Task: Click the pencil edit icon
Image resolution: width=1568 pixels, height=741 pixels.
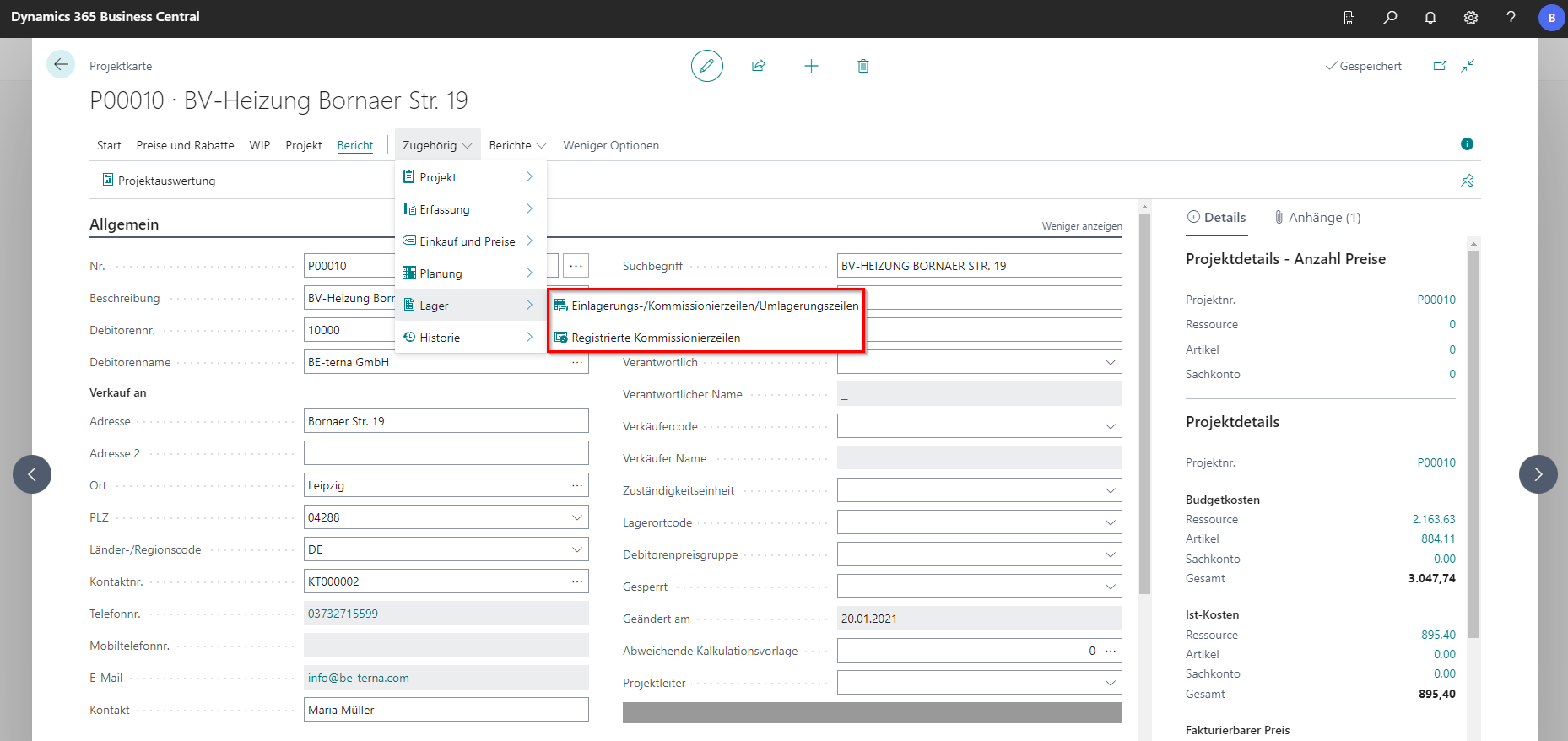Action: pos(706,66)
